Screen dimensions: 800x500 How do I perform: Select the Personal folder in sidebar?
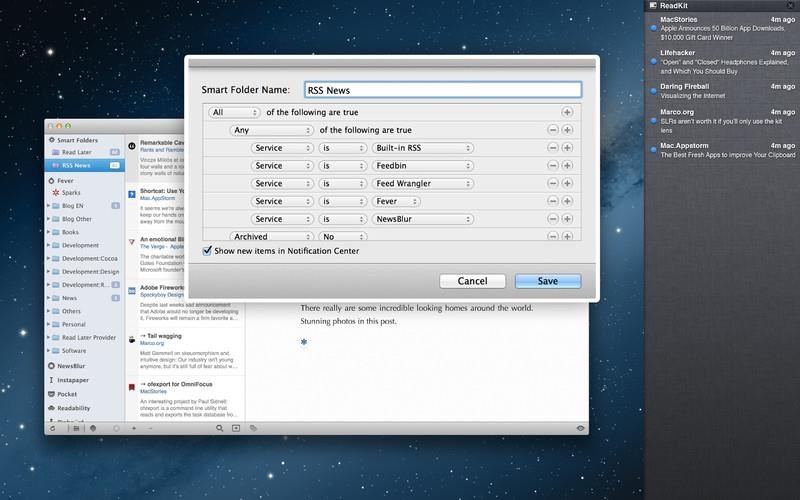click(85, 324)
